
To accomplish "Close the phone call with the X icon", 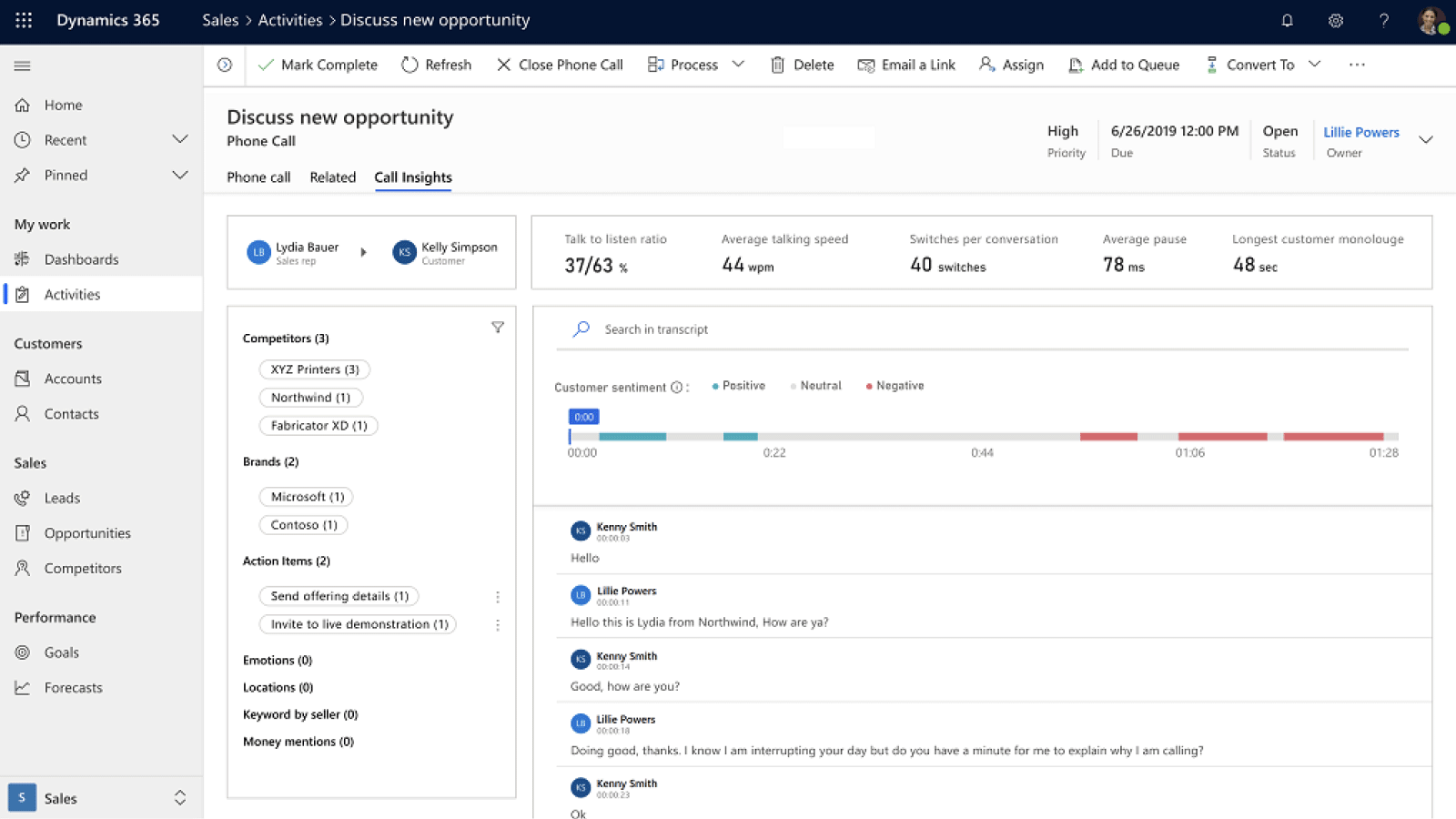I will point(504,65).
